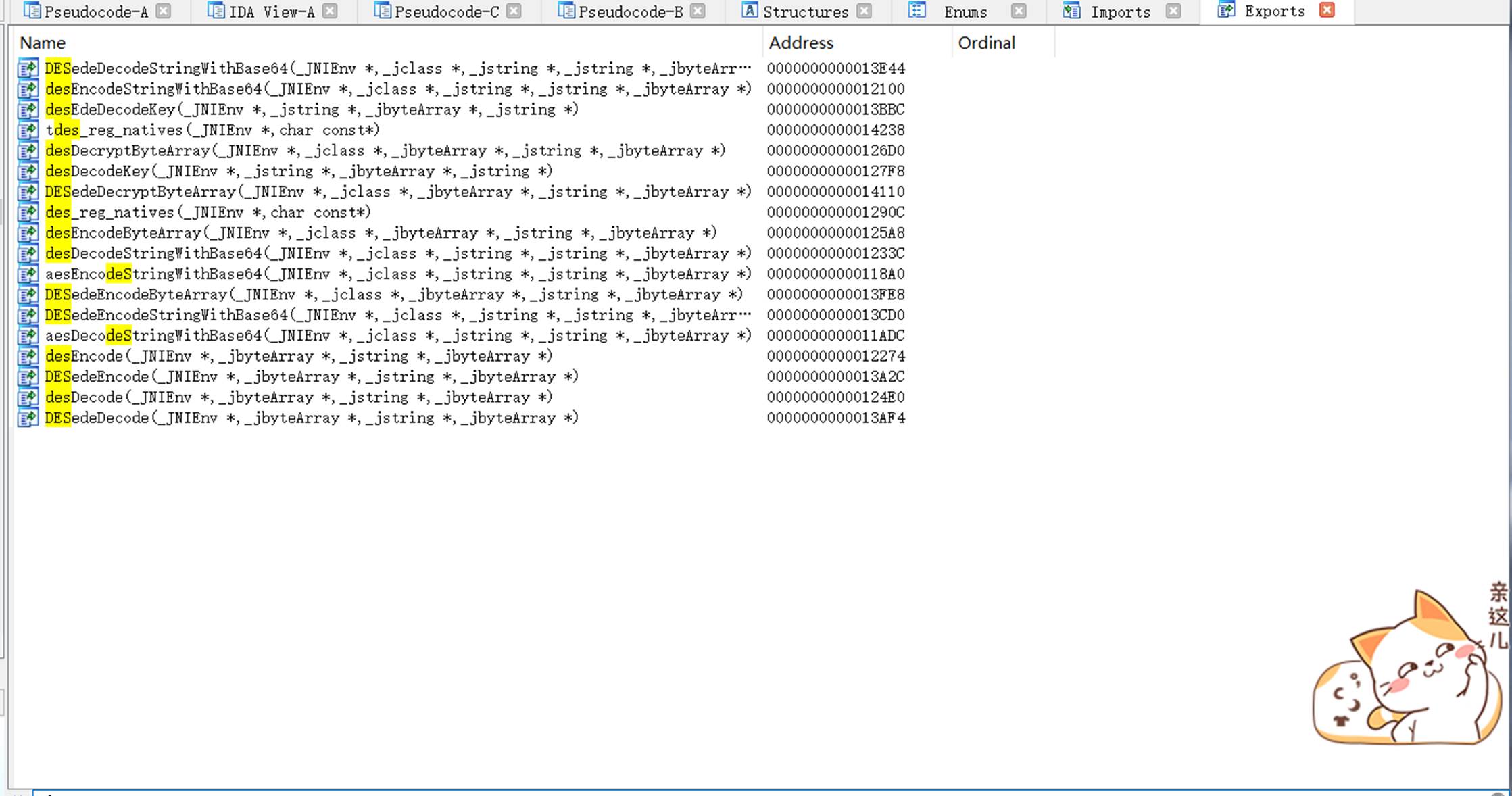Close the Enums tab
This screenshot has height=796, width=1512.
click(x=1019, y=11)
